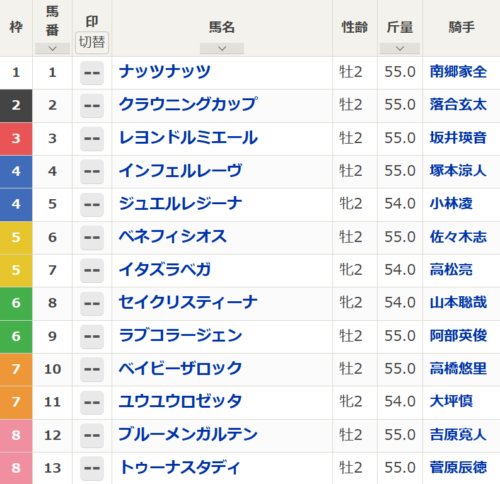Set the mark for ベイビーザロック

point(92,369)
